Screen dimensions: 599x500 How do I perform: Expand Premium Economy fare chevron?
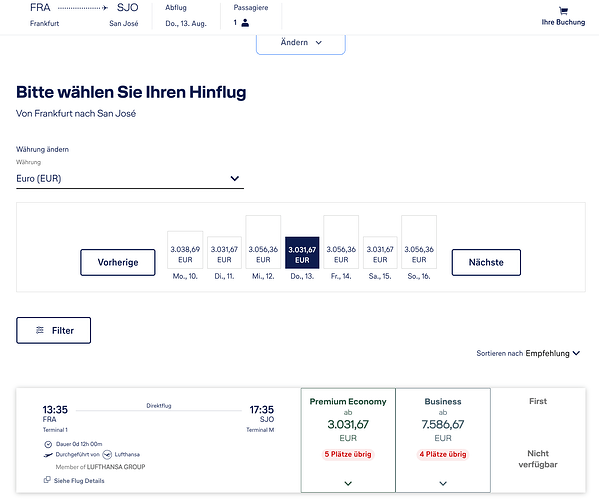point(348,483)
